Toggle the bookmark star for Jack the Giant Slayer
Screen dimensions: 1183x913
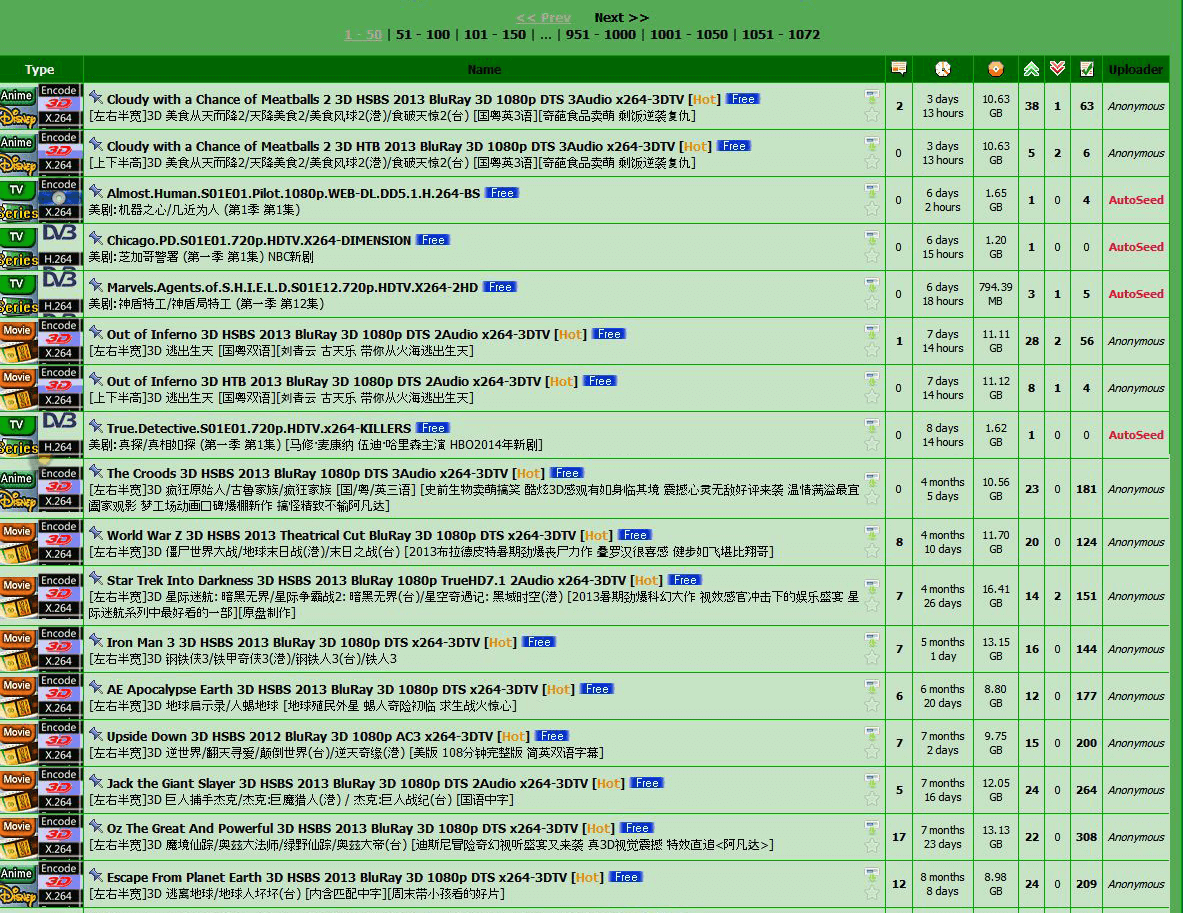click(x=871, y=799)
